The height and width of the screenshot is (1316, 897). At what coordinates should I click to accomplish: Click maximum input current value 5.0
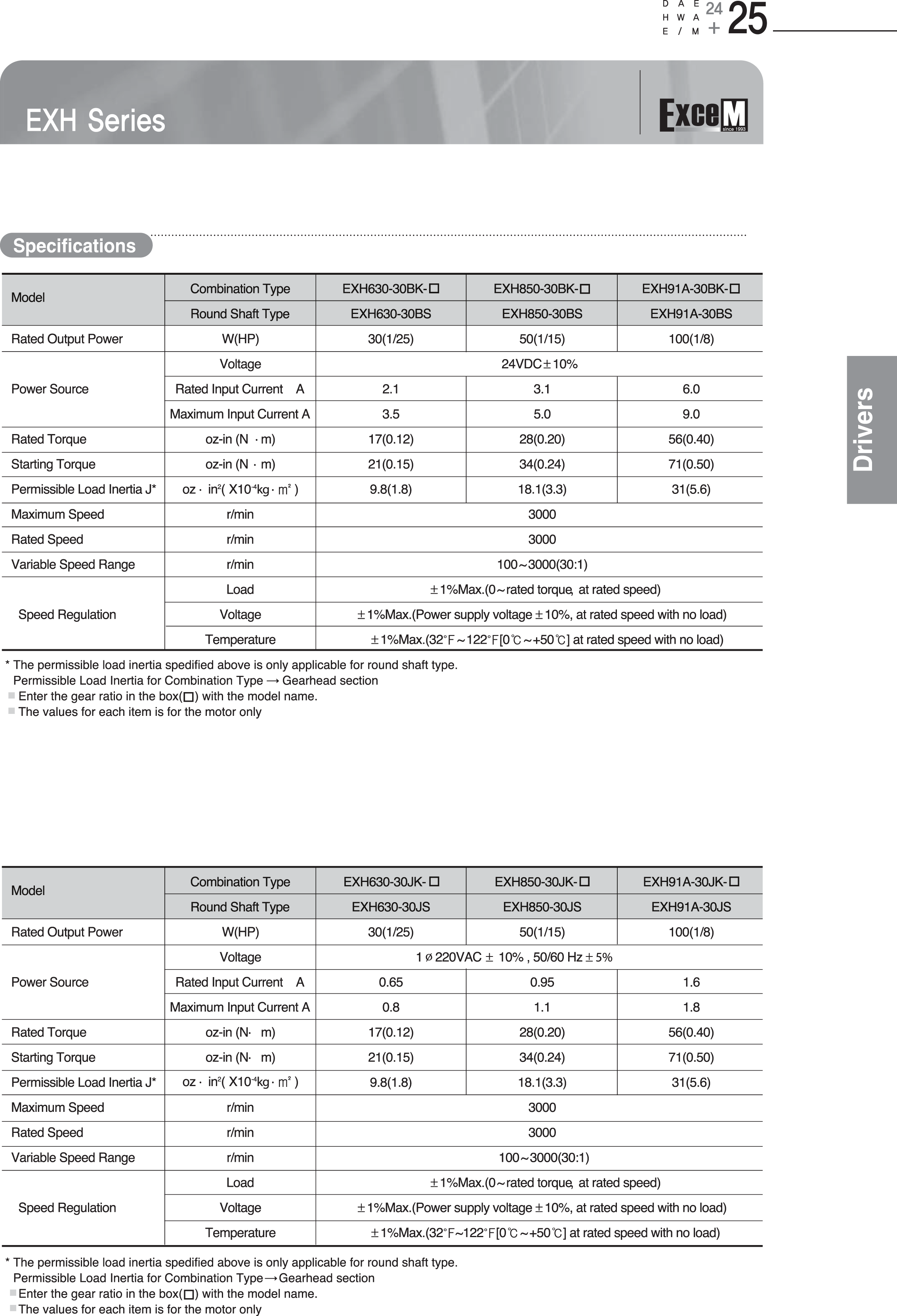tap(542, 414)
